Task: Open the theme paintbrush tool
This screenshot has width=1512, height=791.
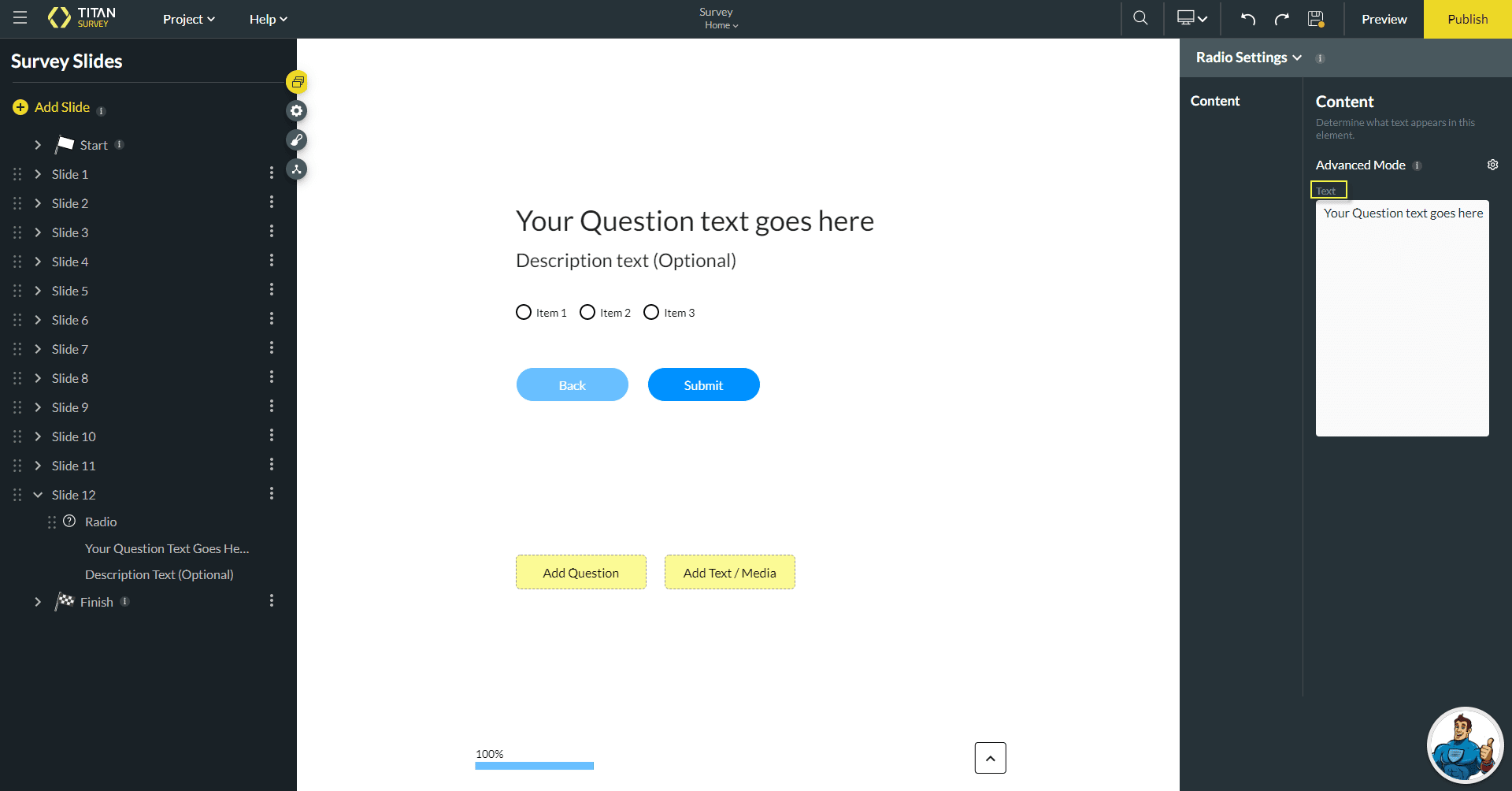Action: [x=297, y=140]
